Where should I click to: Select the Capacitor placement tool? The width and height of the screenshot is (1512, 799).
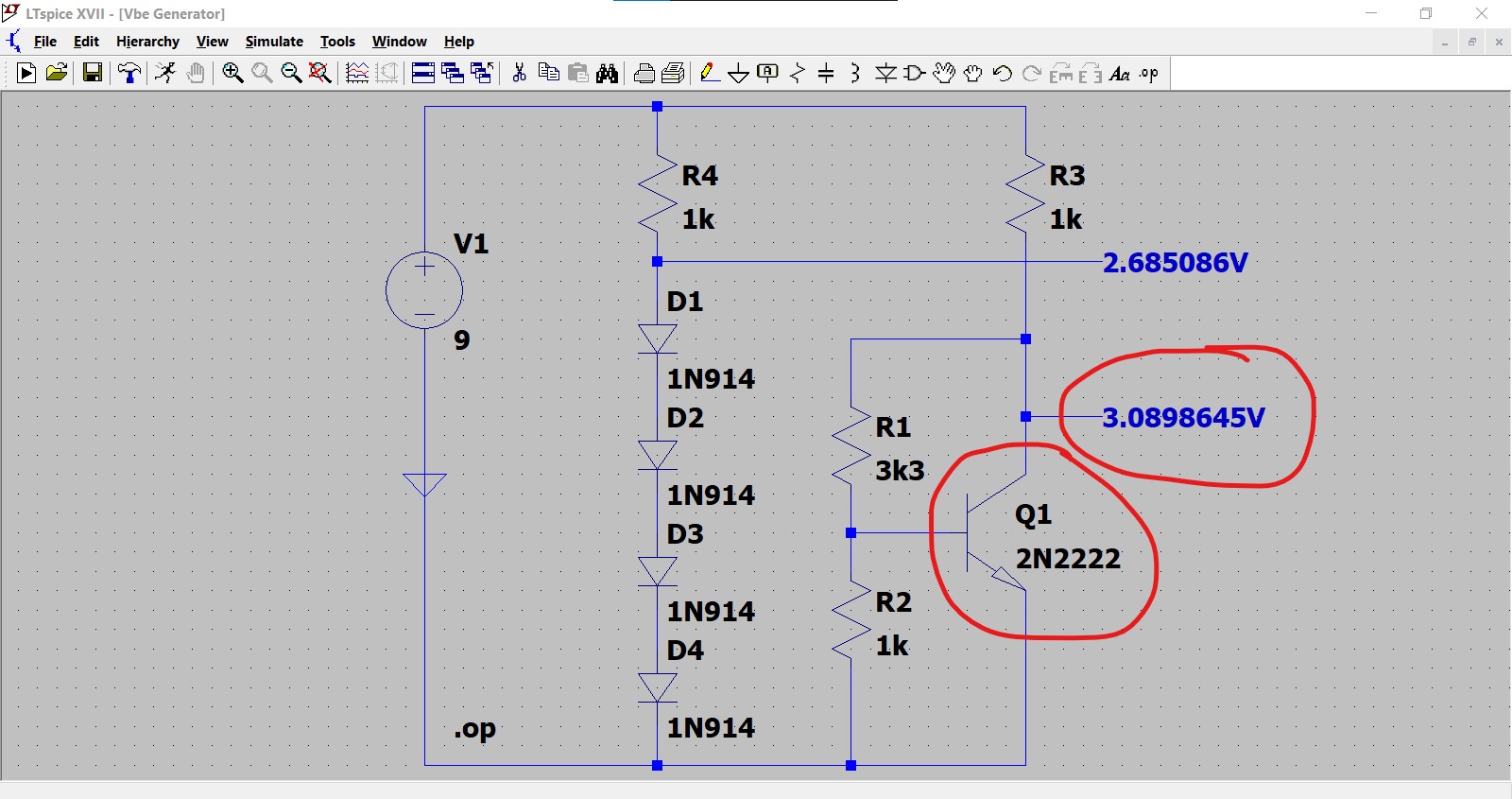coord(826,73)
